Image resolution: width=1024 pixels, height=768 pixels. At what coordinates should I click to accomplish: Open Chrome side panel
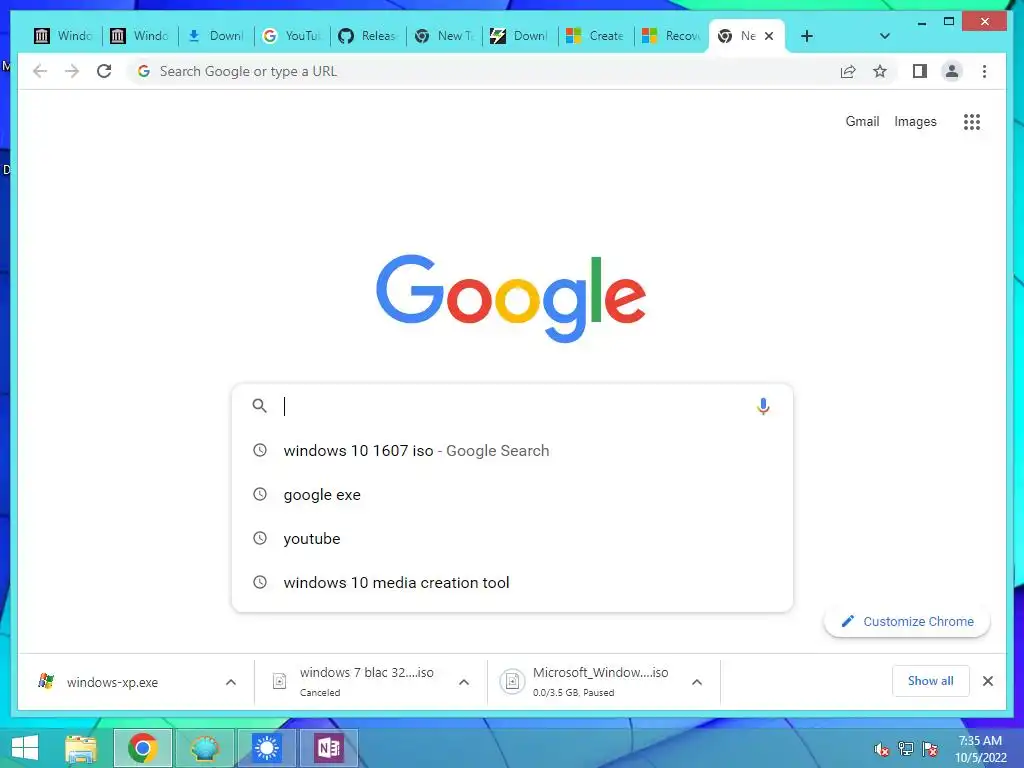[920, 71]
